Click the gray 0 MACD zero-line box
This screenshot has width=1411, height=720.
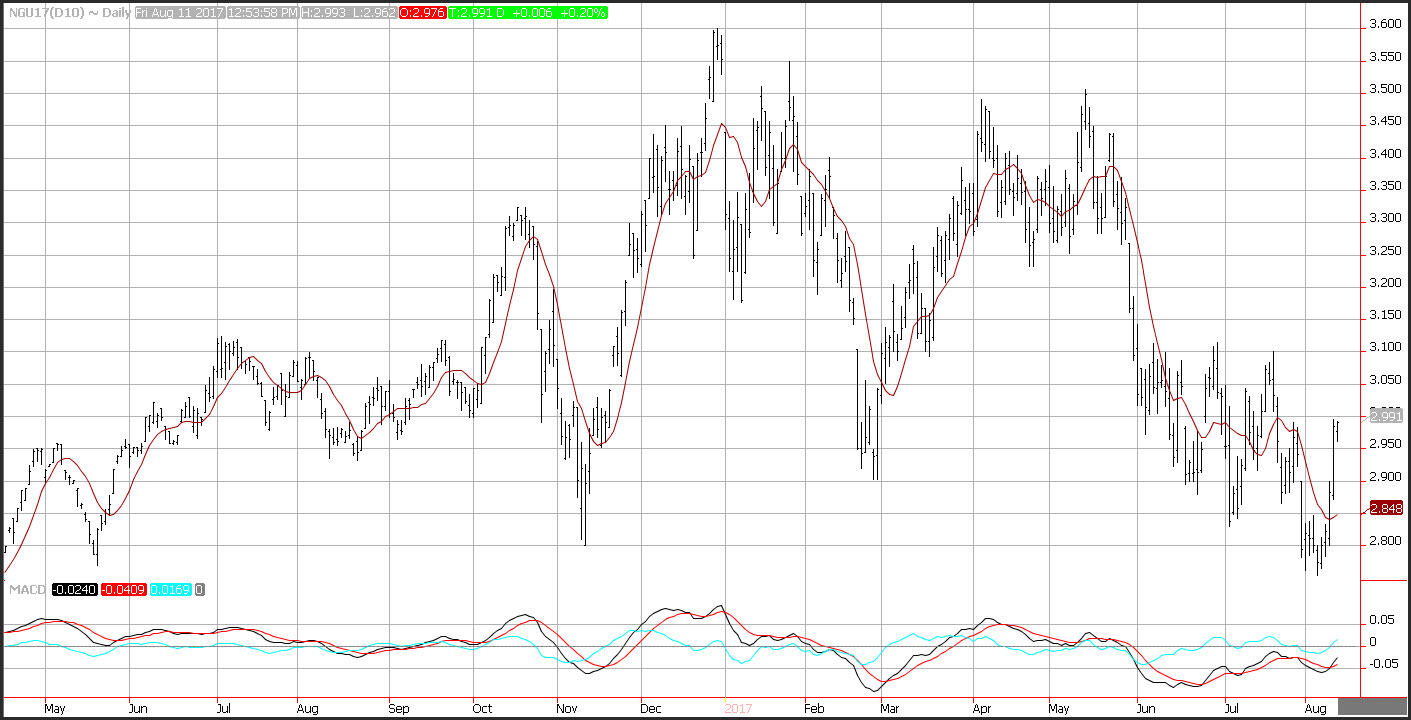200,590
